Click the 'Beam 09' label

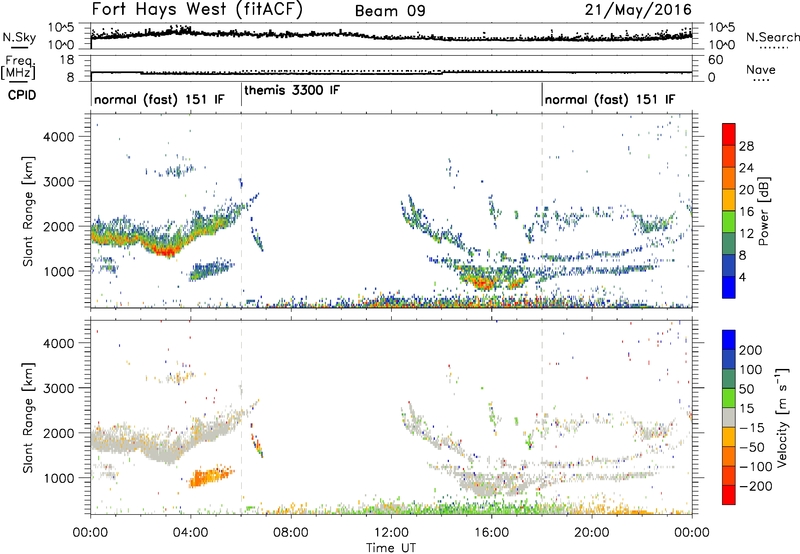point(390,11)
